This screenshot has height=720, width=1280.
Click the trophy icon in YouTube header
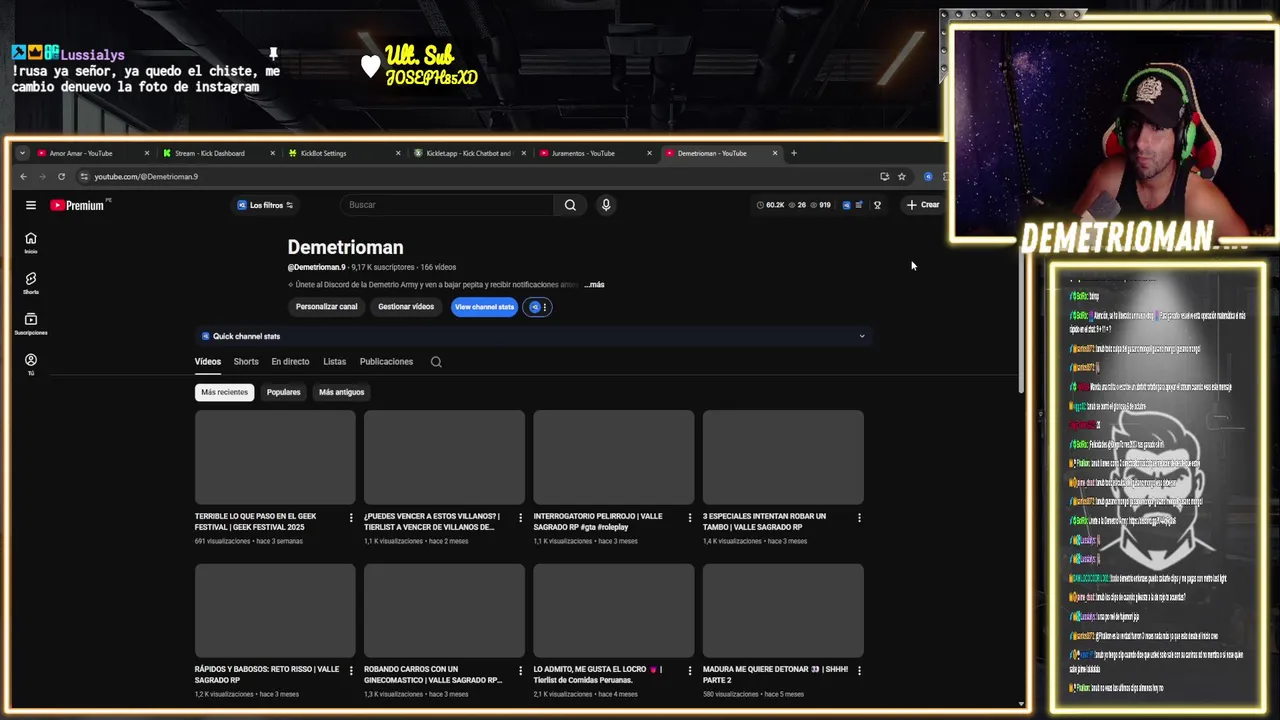[877, 205]
